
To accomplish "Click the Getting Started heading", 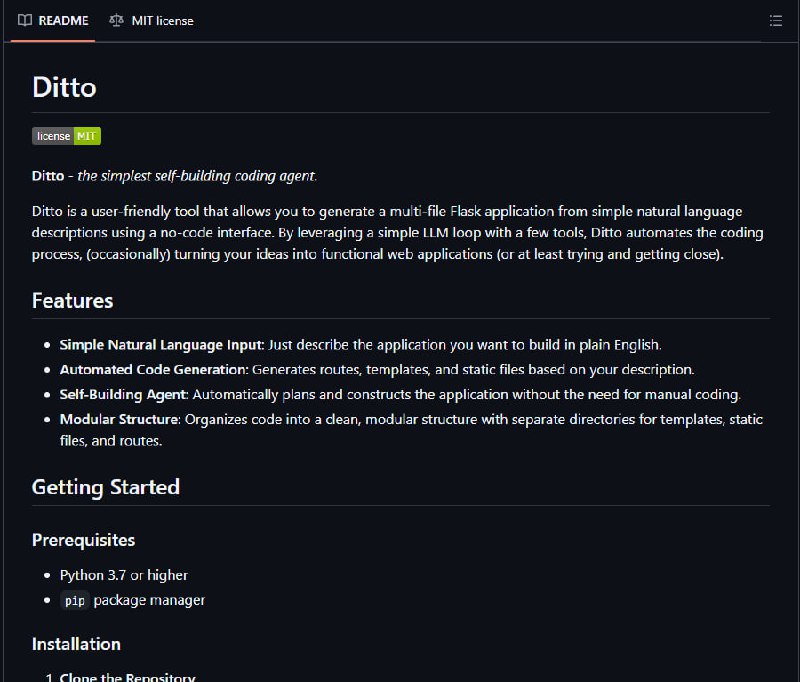I will 106,487.
